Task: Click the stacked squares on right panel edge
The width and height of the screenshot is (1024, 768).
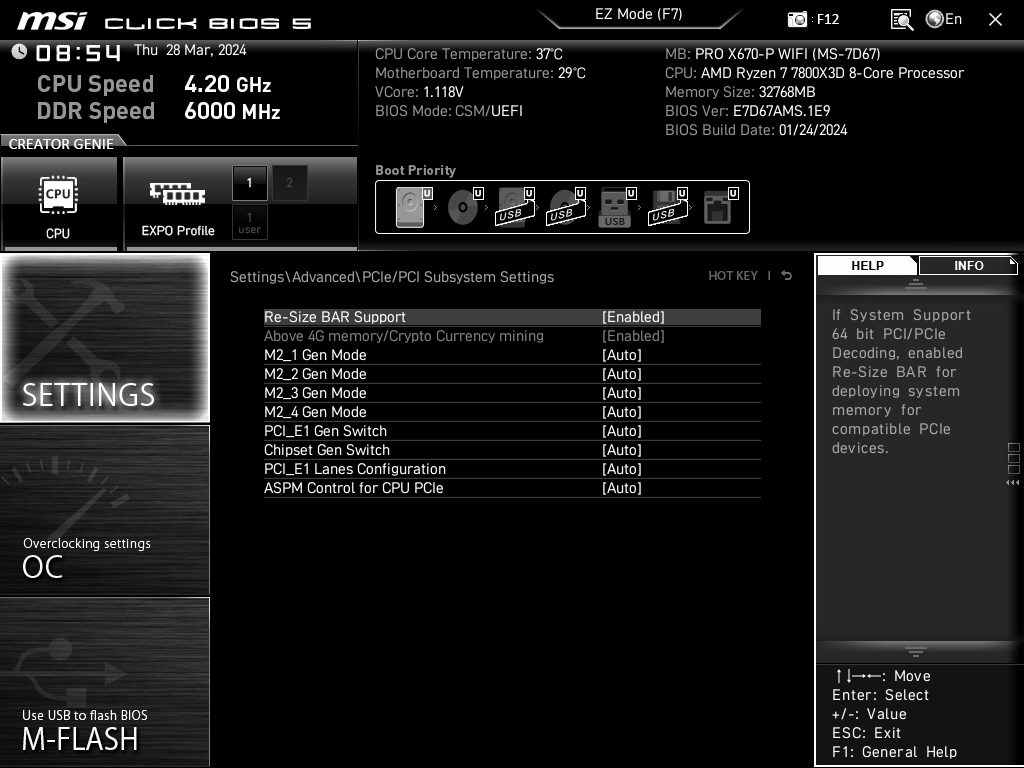Action: click(1014, 458)
